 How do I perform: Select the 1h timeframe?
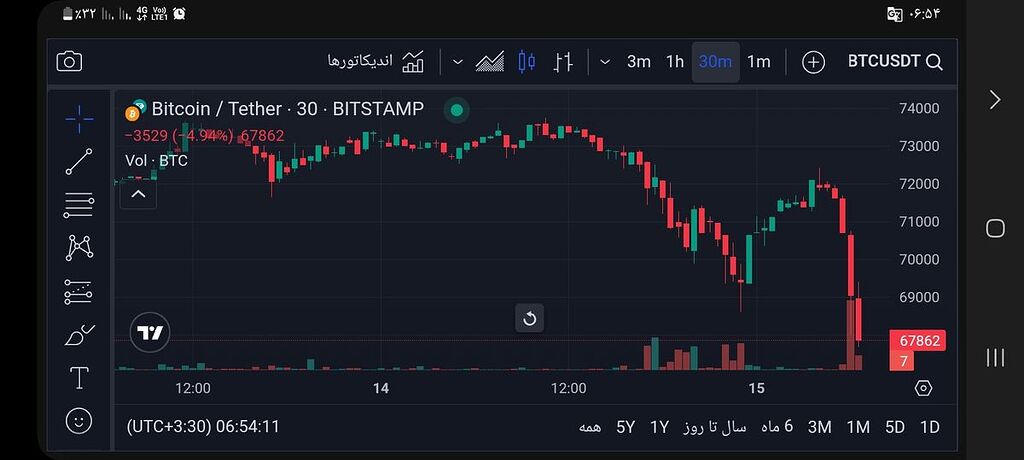point(675,62)
